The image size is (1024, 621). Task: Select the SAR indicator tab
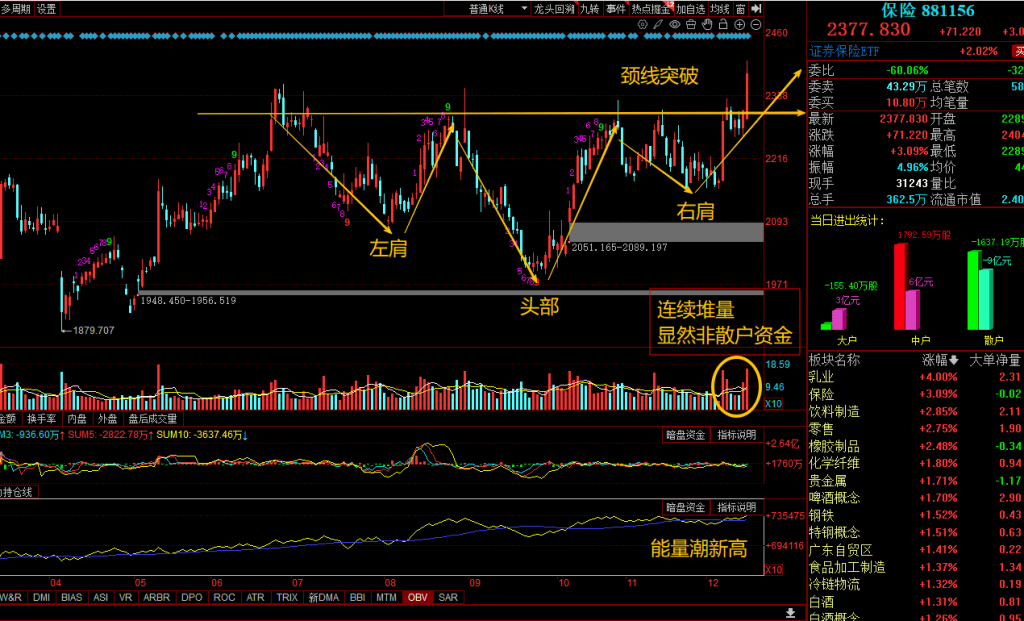tap(448, 597)
